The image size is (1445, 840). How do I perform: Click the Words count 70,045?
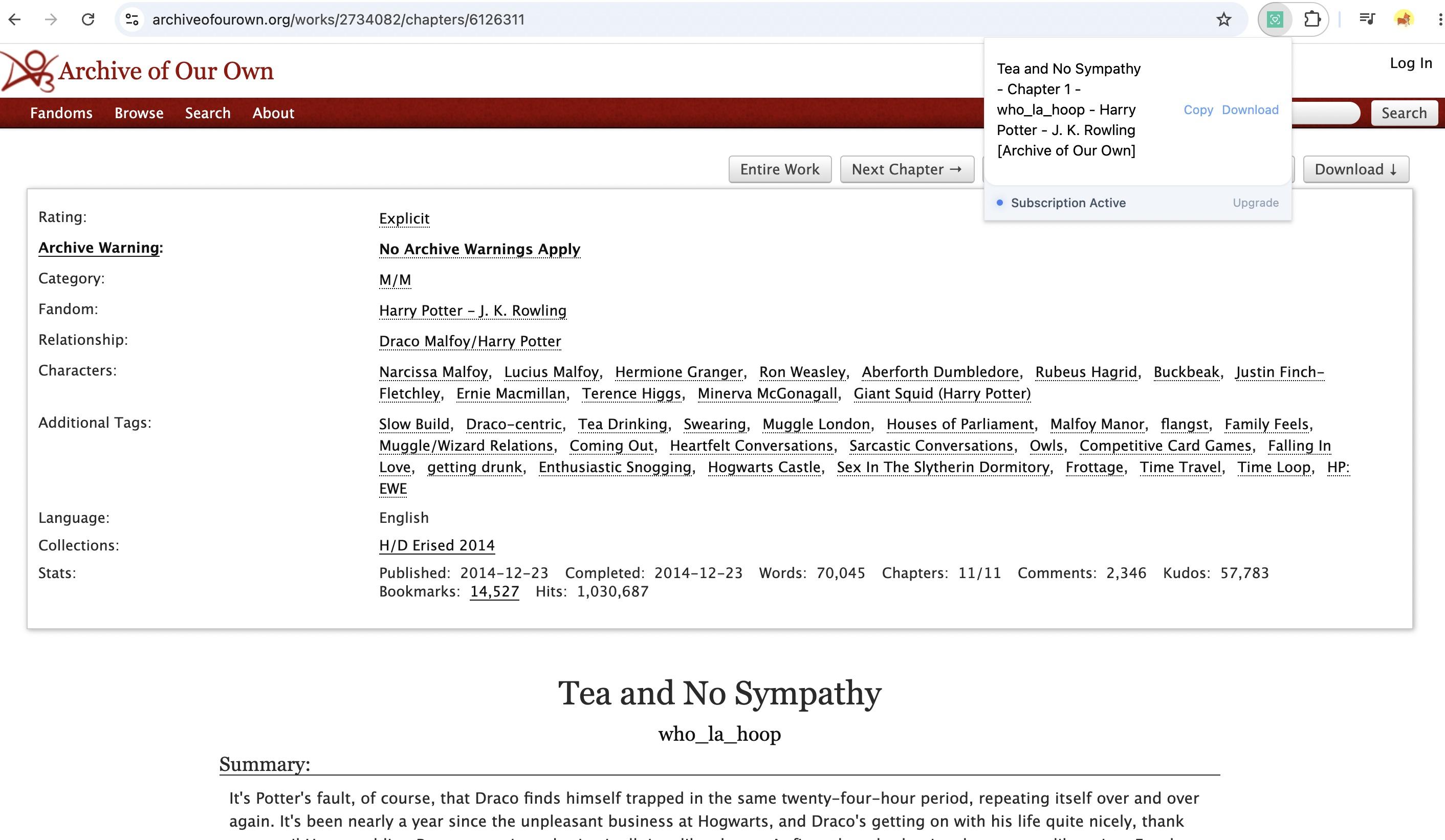(x=841, y=573)
